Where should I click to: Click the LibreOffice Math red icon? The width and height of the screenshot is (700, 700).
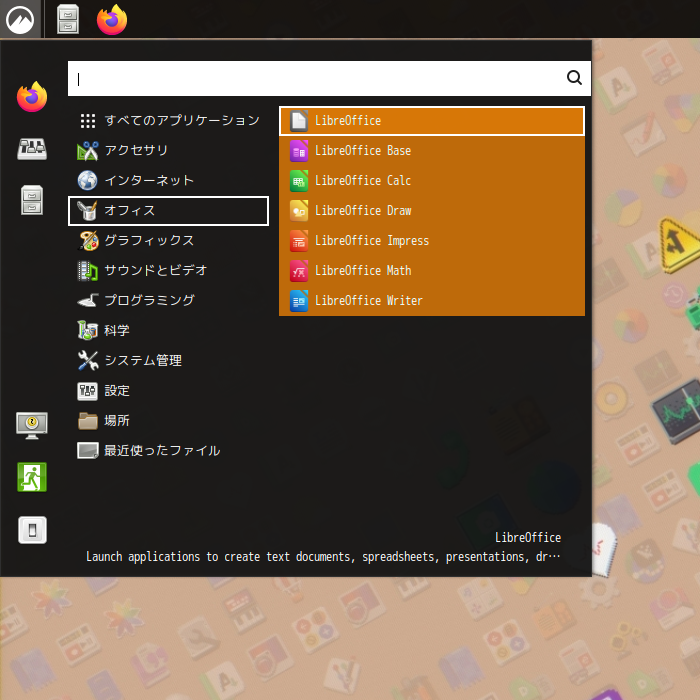[x=299, y=271]
